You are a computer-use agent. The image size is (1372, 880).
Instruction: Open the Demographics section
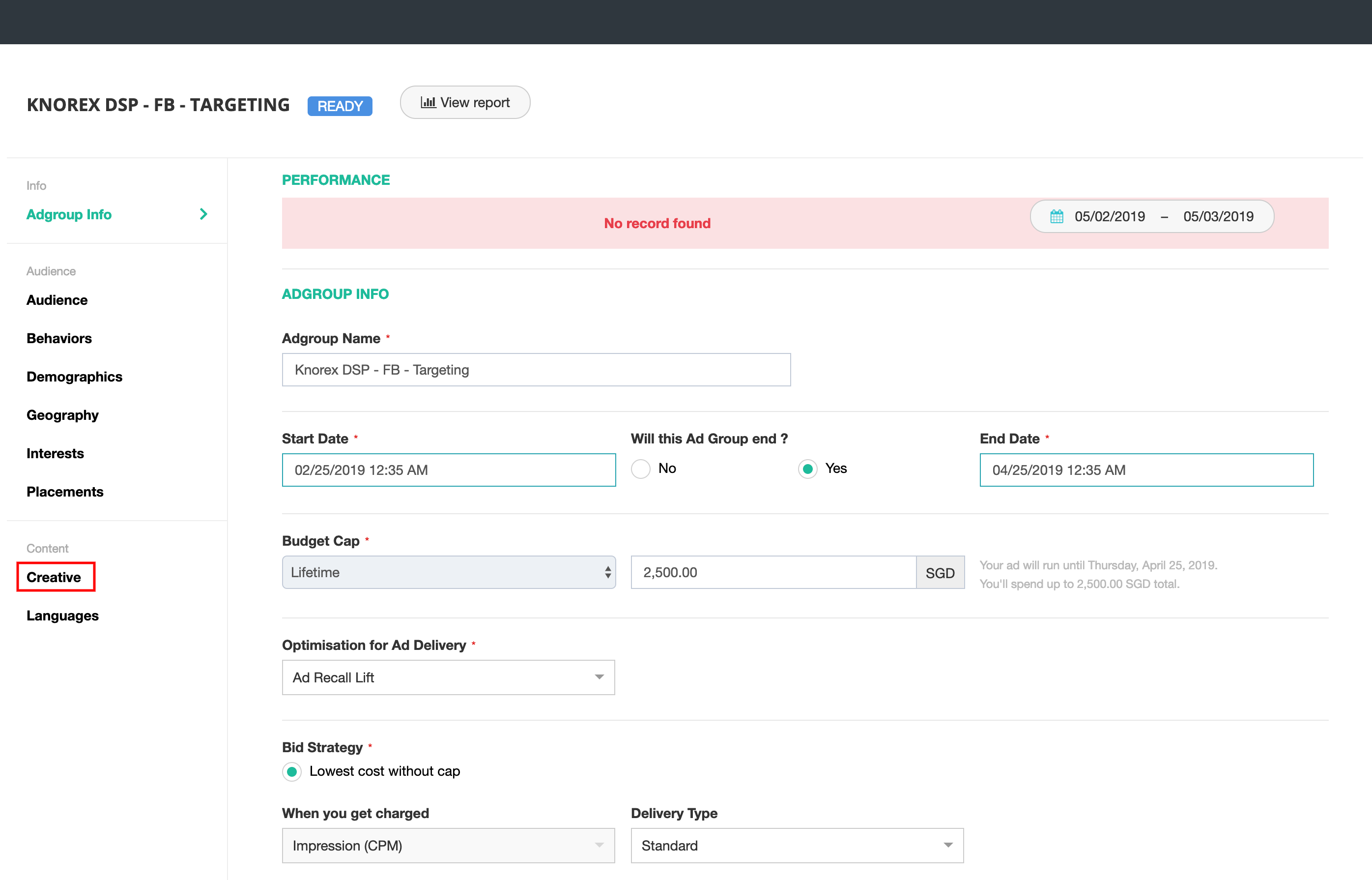tap(74, 377)
